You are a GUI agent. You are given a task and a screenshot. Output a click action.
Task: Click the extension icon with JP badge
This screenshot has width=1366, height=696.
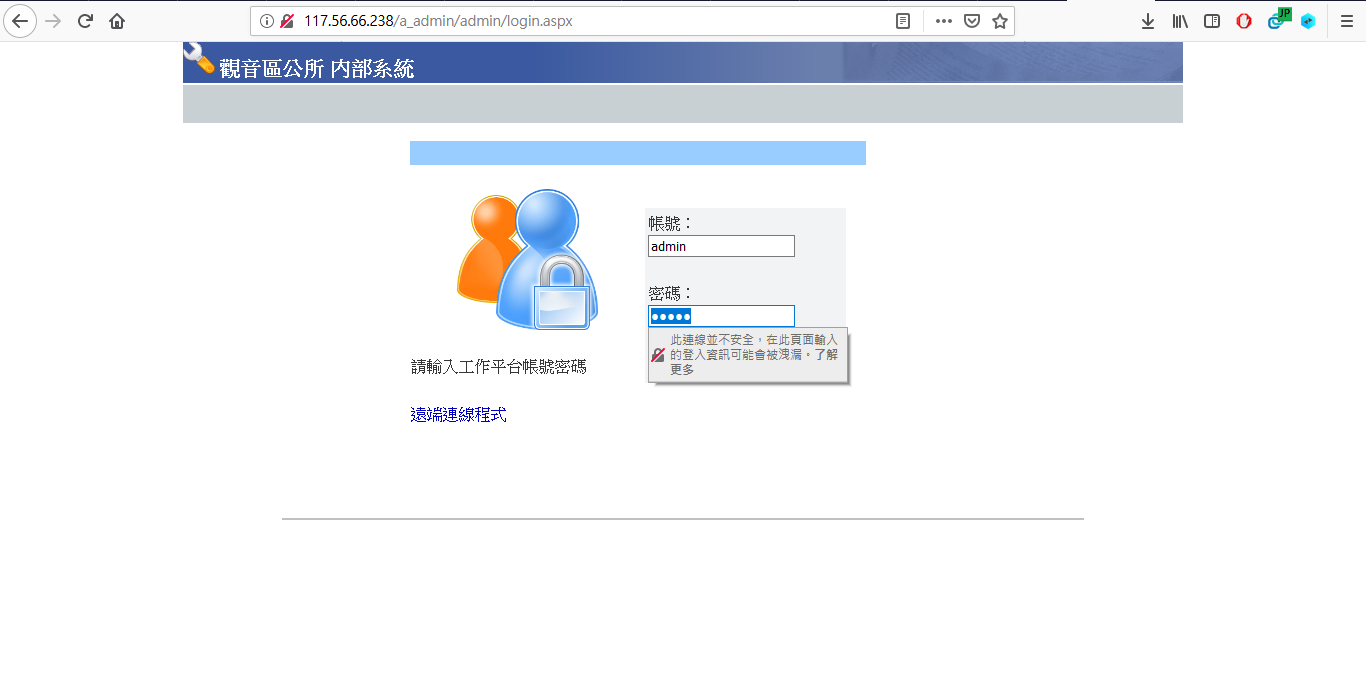(x=1277, y=19)
